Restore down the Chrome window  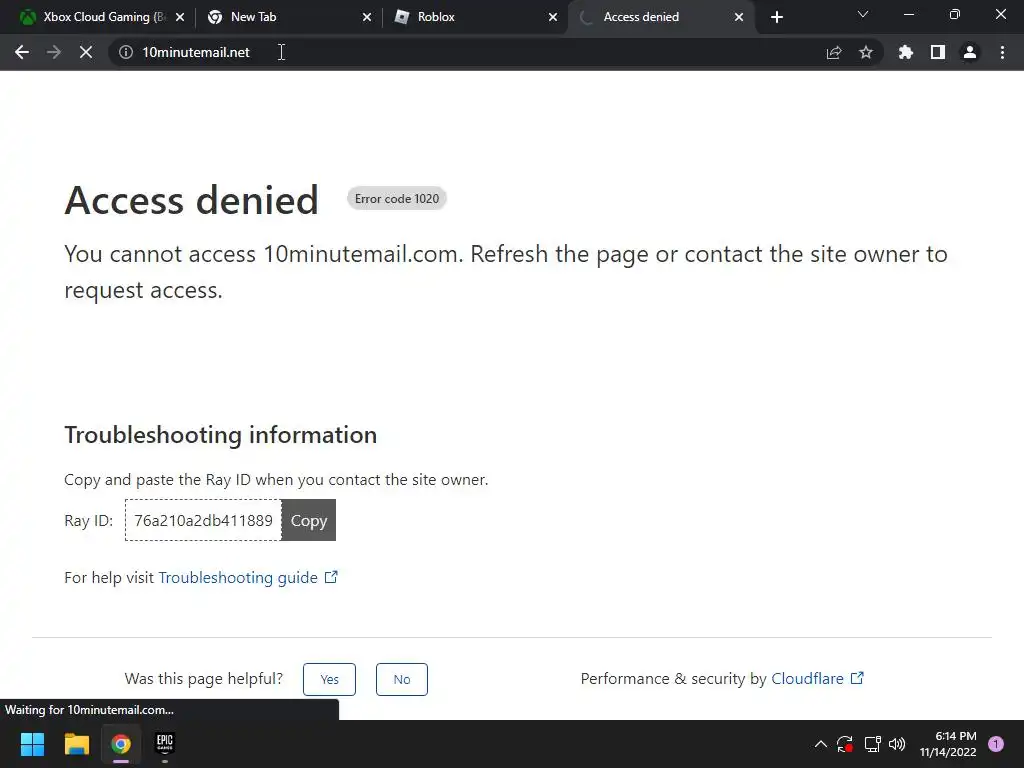[955, 14]
